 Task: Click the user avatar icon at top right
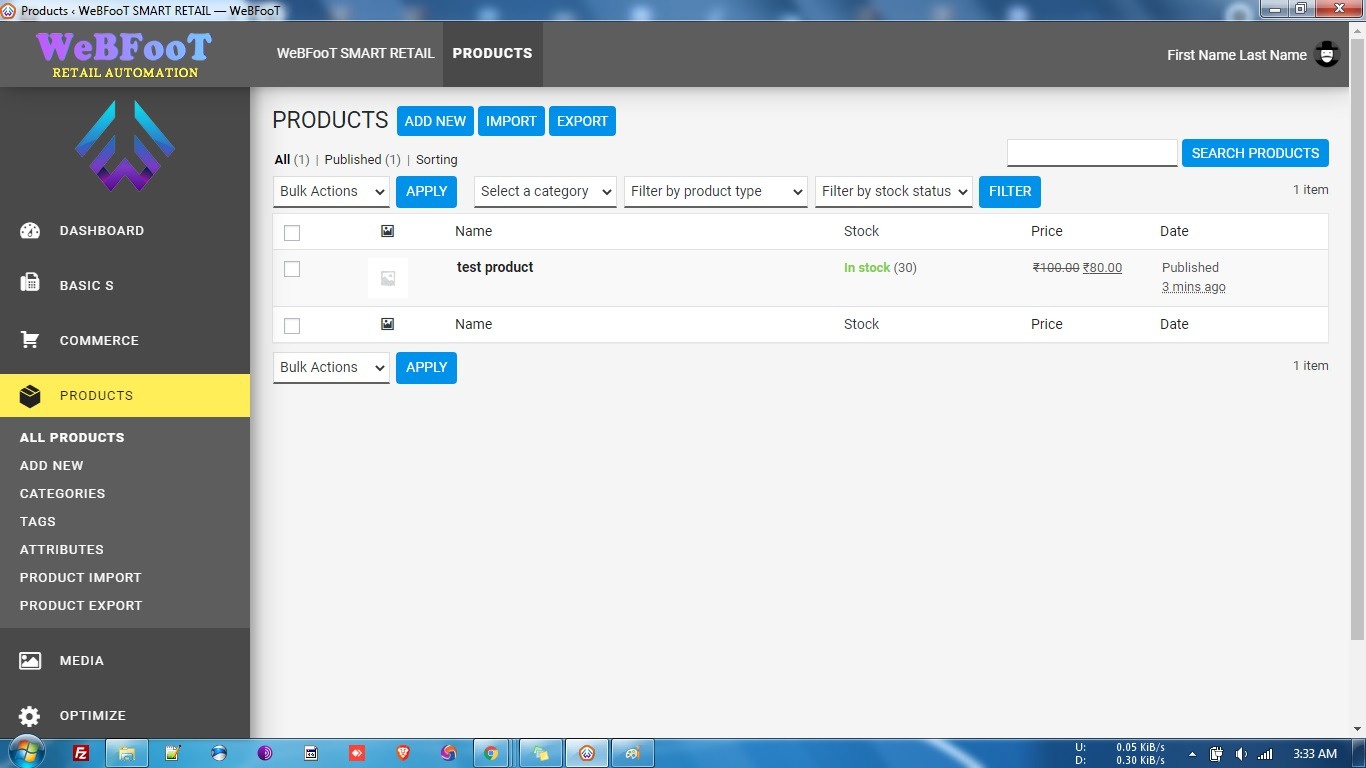1326,55
